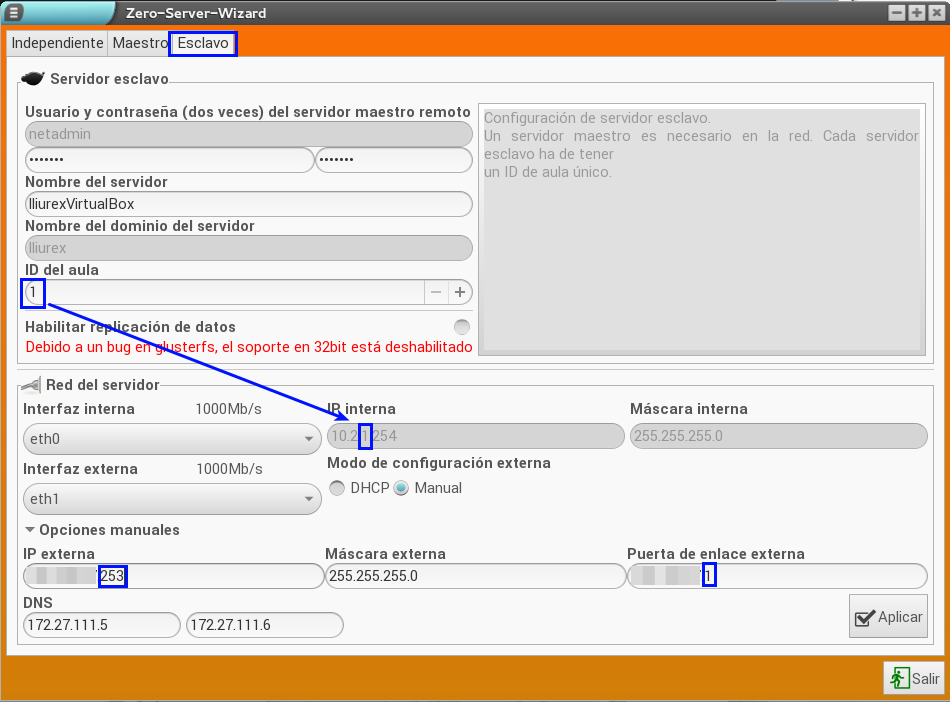Open the Interfaz externa eth1 dropdown
The height and width of the screenshot is (702, 950).
pos(170,498)
